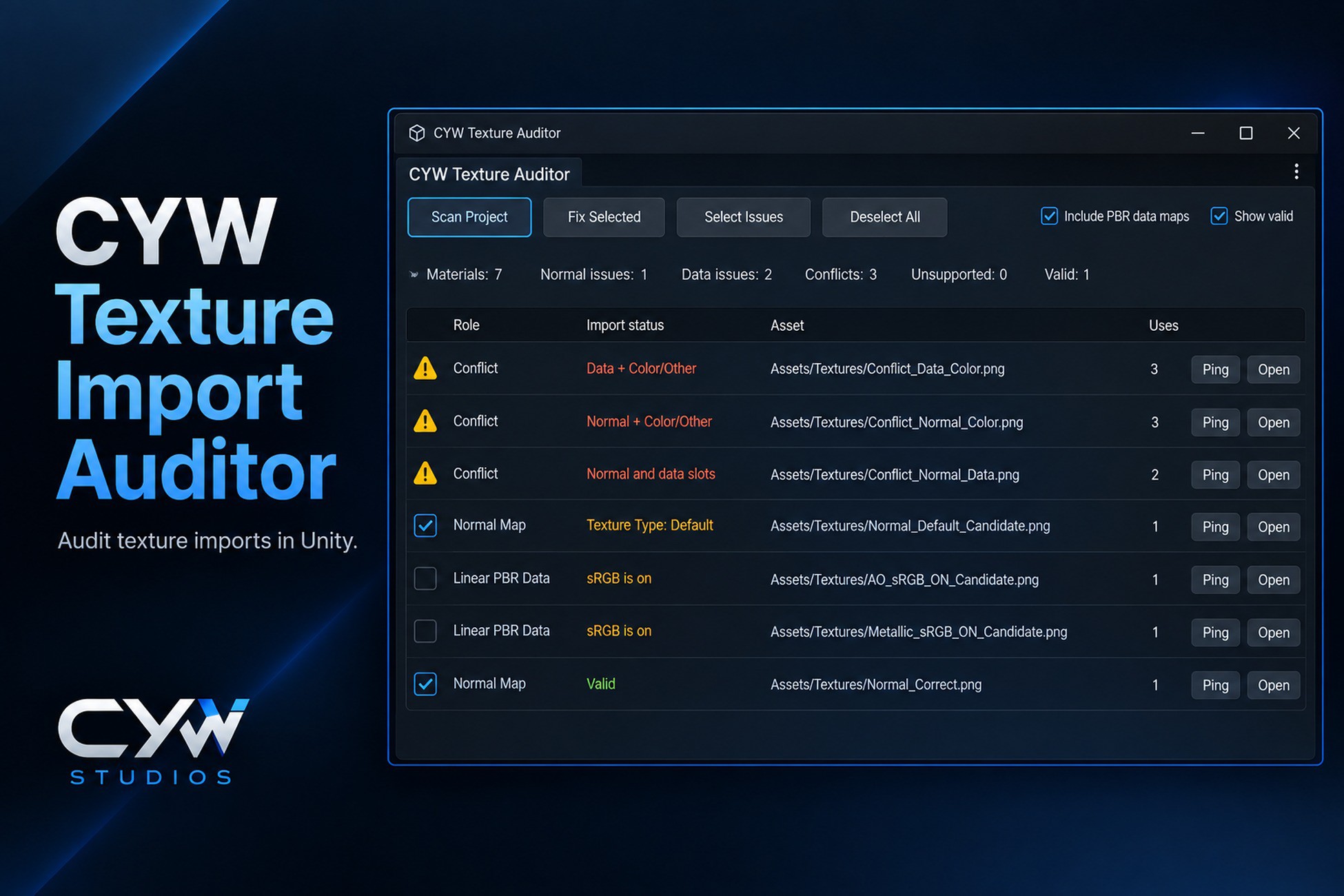The width and height of the screenshot is (1344, 896).
Task: Ping the Normal_Default_Candidate.png asset
Action: pos(1215,527)
